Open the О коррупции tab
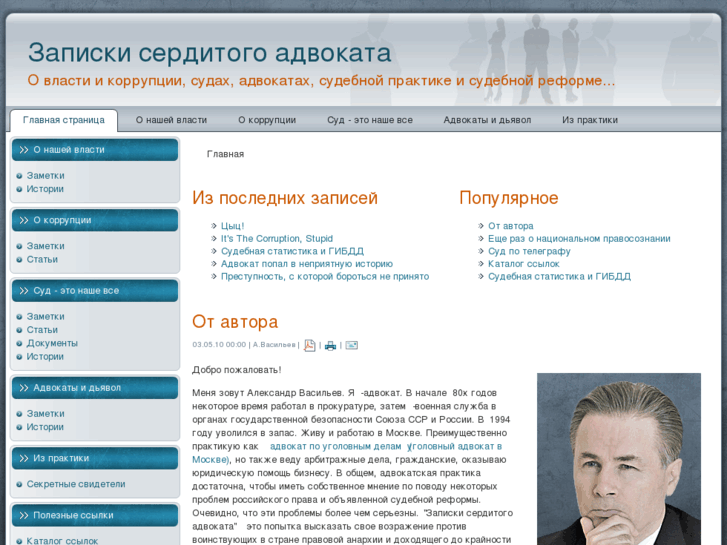This screenshot has width=727, height=545. (x=267, y=120)
